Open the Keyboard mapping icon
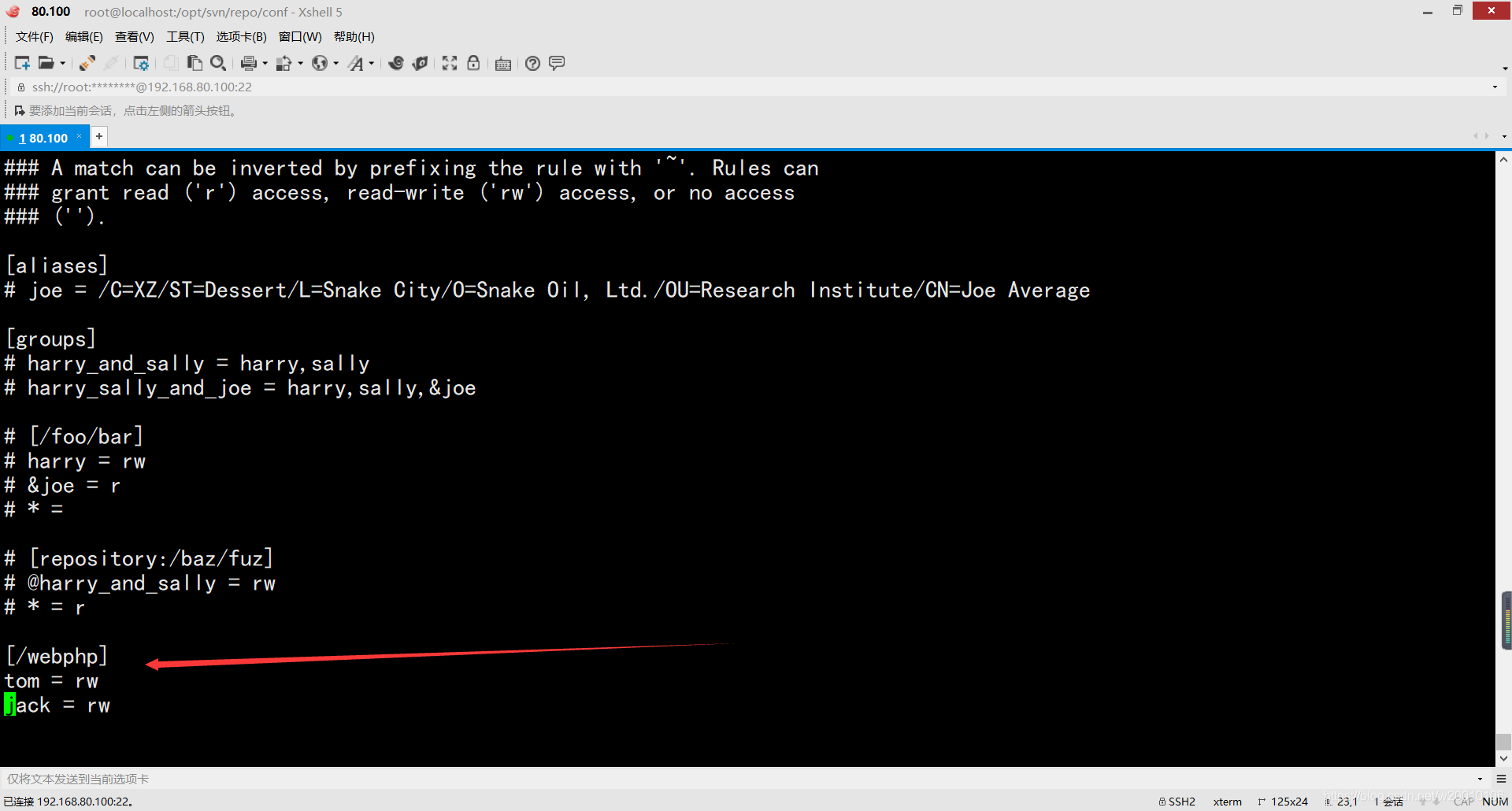The width and height of the screenshot is (1512, 811). pos(503,64)
